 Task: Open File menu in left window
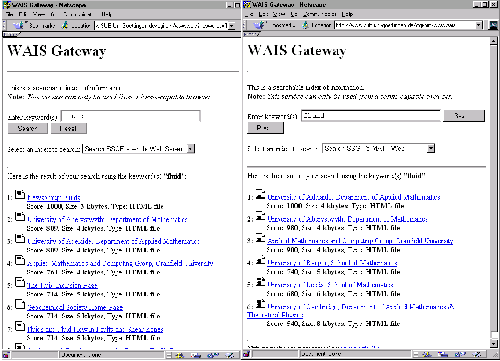click(9, 14)
